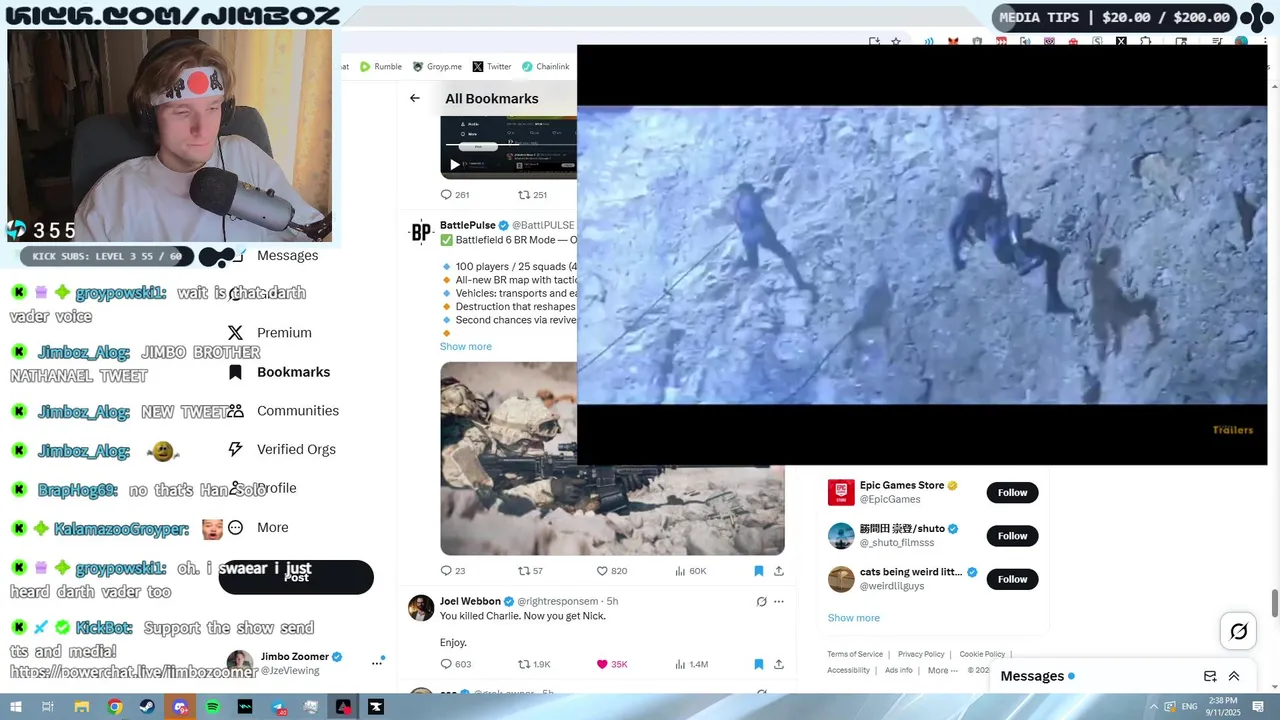
Task: Open Spotify from taskbar
Action: pyautogui.click(x=212, y=707)
